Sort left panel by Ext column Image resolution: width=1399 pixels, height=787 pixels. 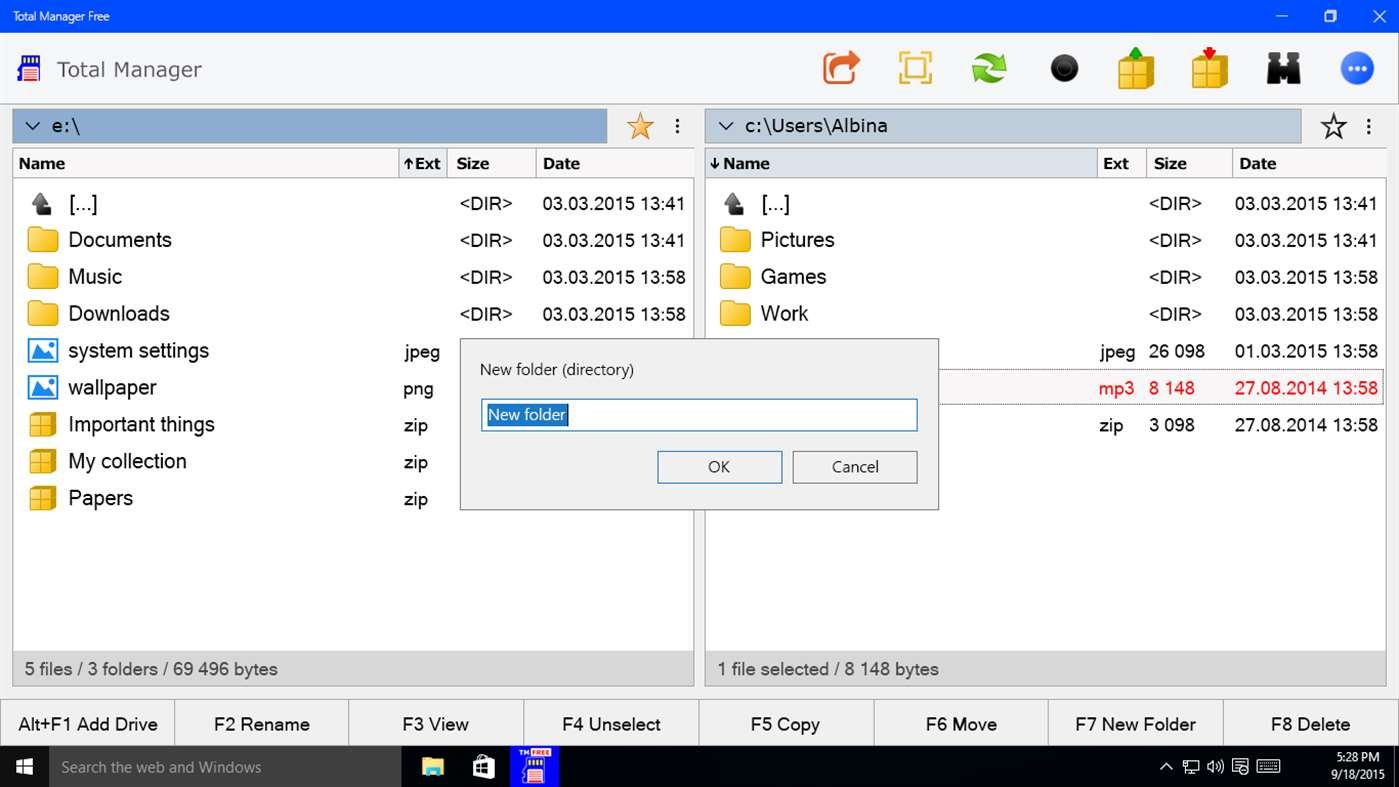(x=423, y=164)
